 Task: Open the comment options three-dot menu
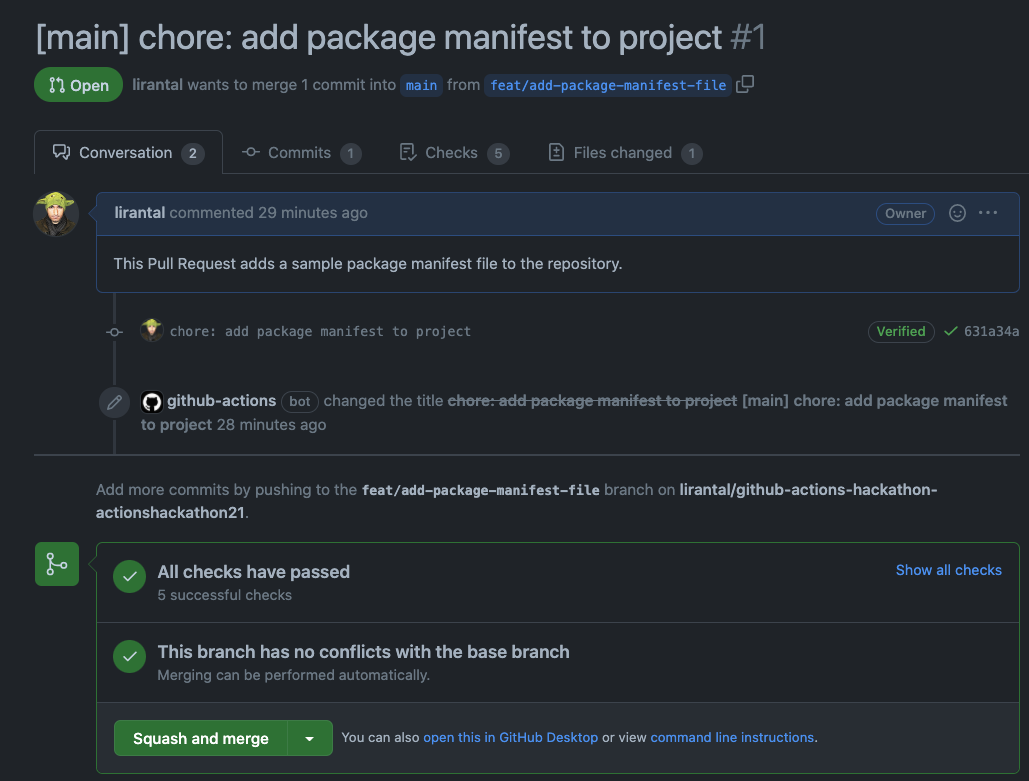tap(988, 213)
